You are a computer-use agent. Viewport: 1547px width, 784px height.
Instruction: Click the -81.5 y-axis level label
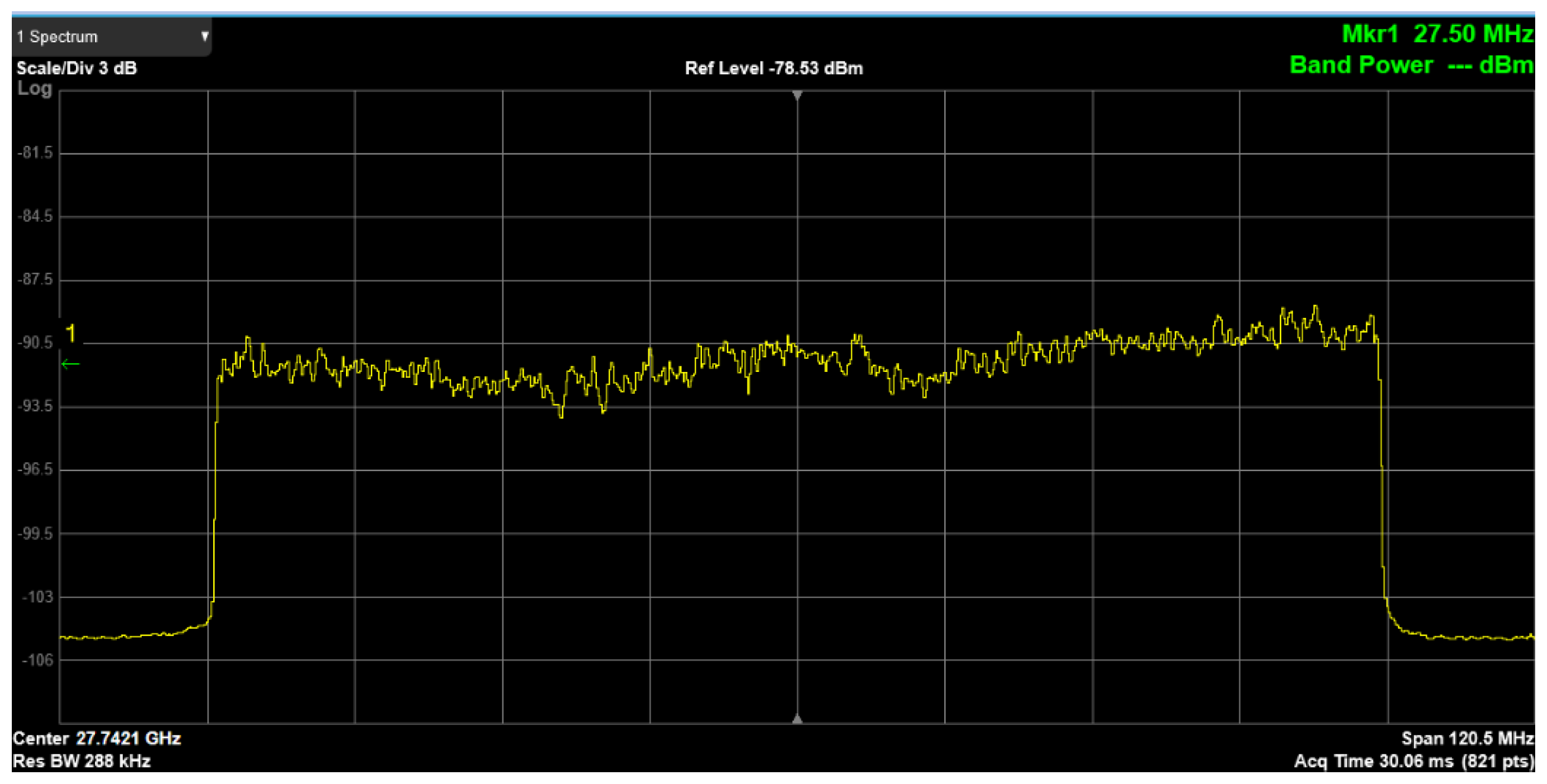35,153
